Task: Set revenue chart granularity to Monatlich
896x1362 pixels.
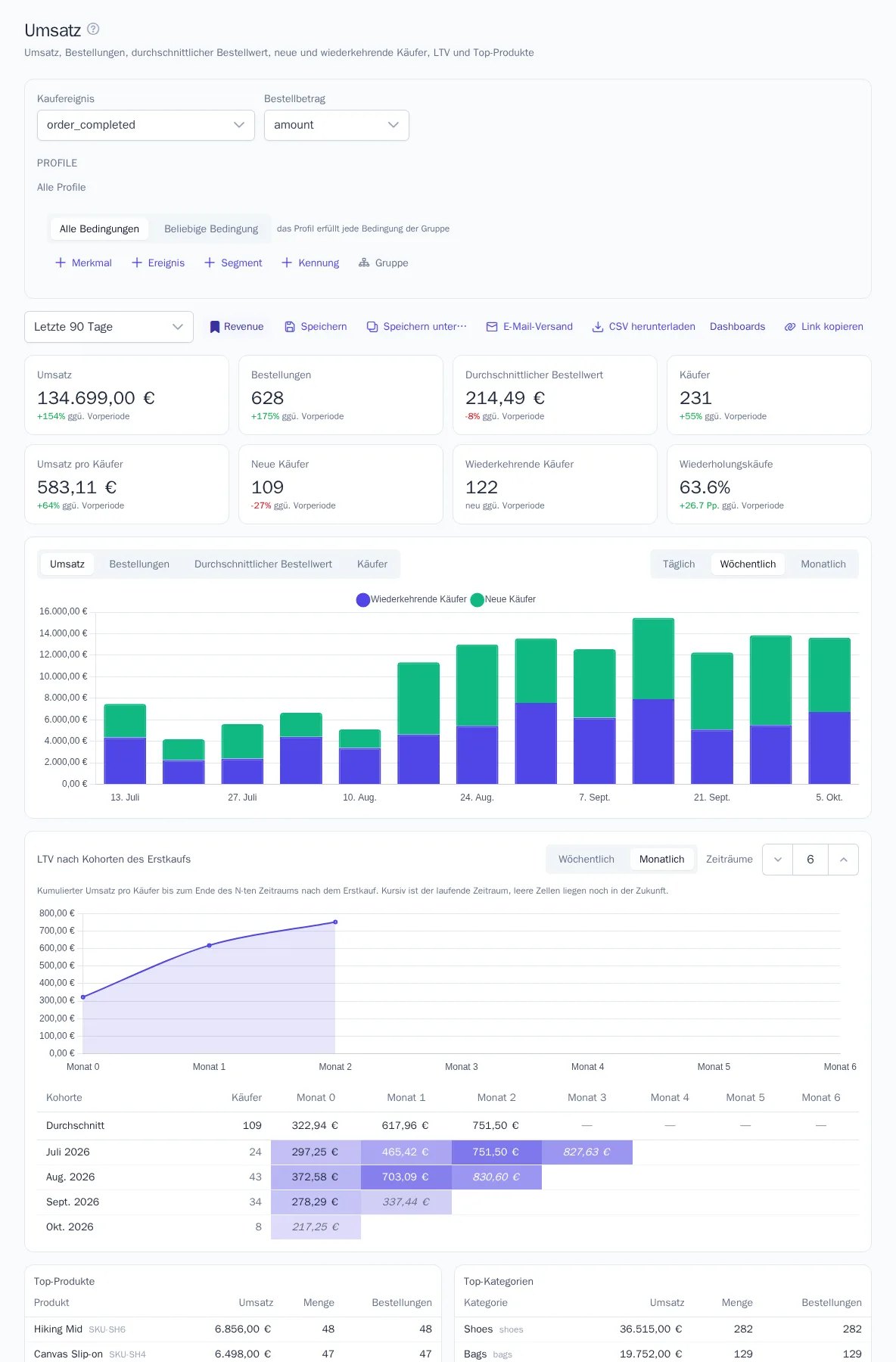Action: click(823, 564)
